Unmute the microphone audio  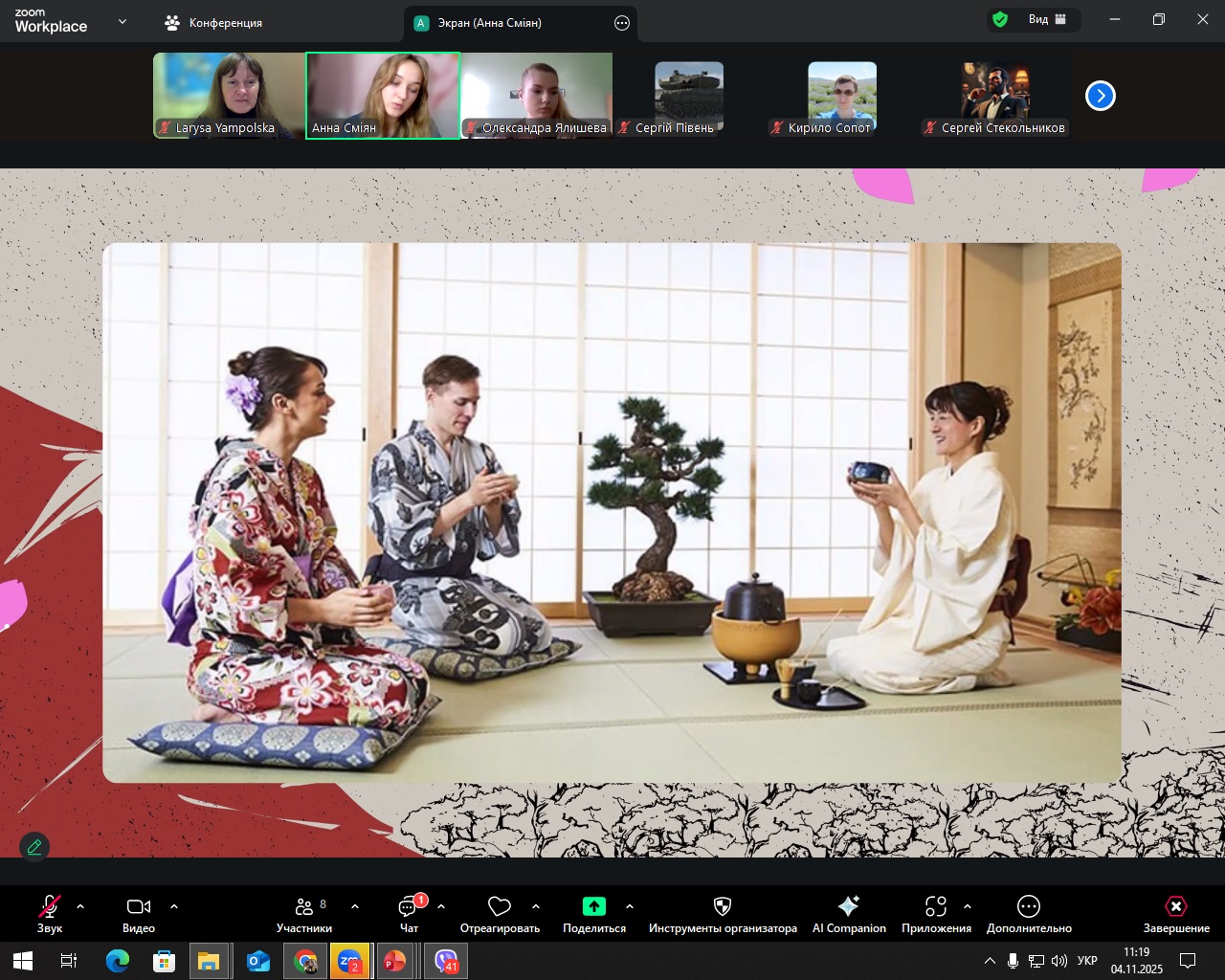pyautogui.click(x=50, y=914)
